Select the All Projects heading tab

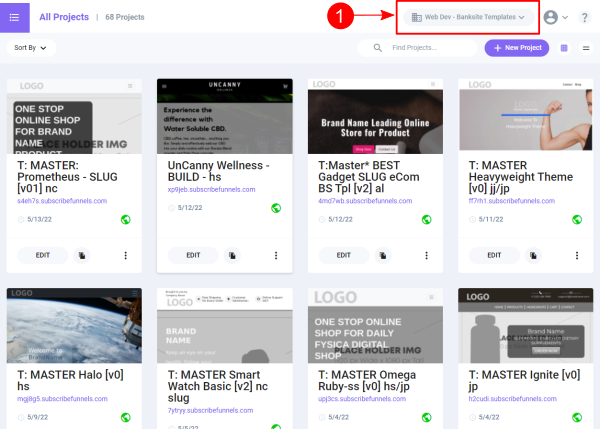point(63,17)
